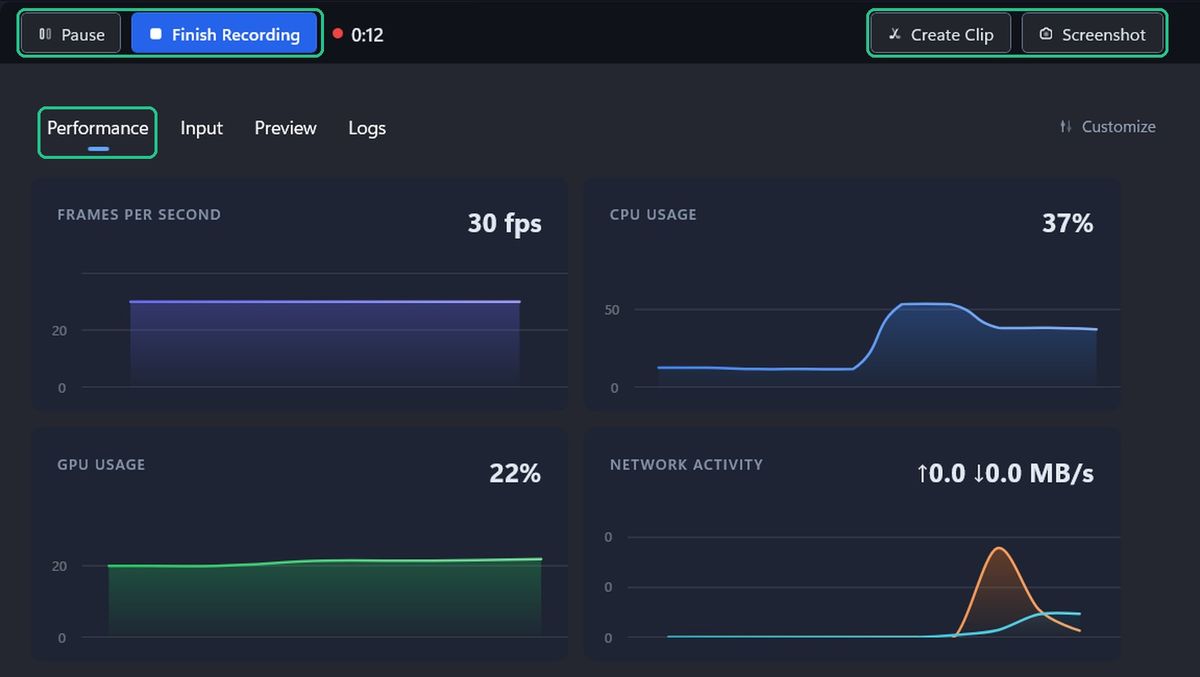Click the 30 fps value
Screen dimensions: 1200x677
click(x=504, y=222)
